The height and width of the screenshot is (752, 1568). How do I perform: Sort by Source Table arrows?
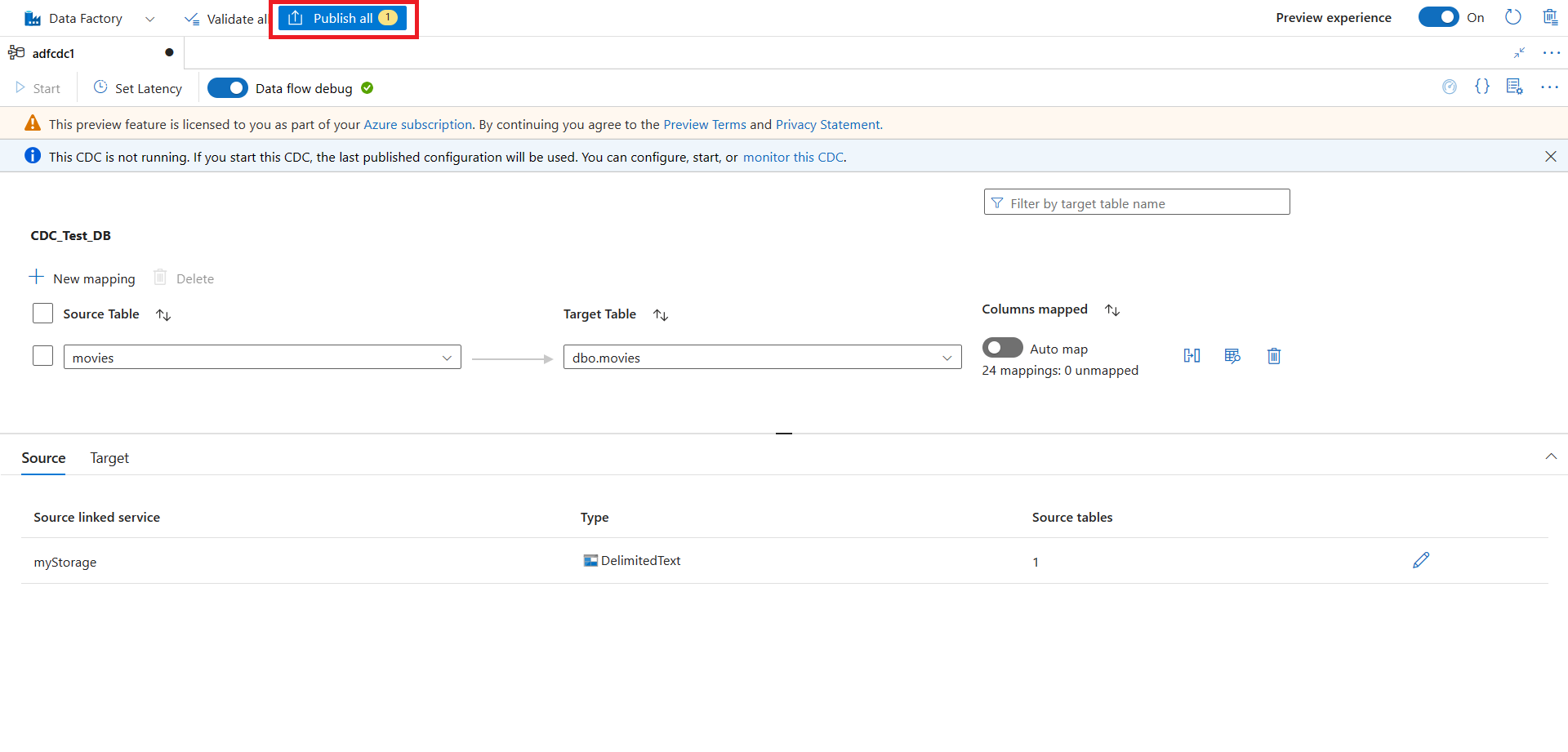click(x=163, y=314)
